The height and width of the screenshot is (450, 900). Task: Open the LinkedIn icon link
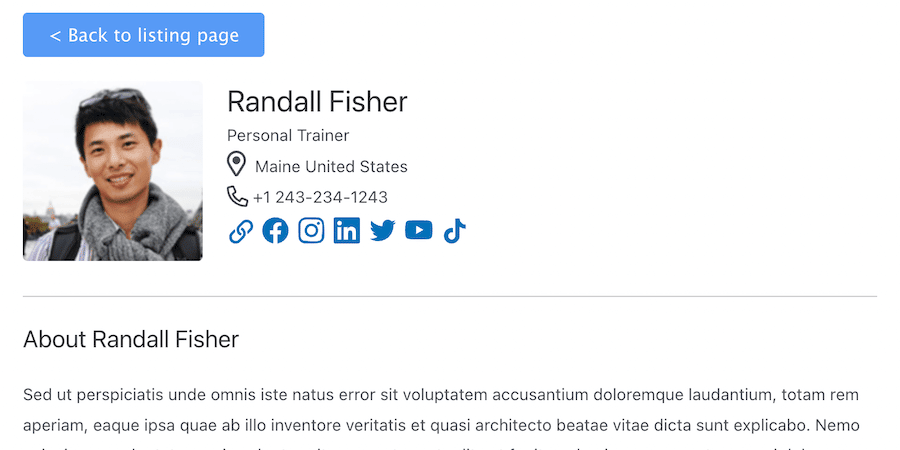(347, 231)
